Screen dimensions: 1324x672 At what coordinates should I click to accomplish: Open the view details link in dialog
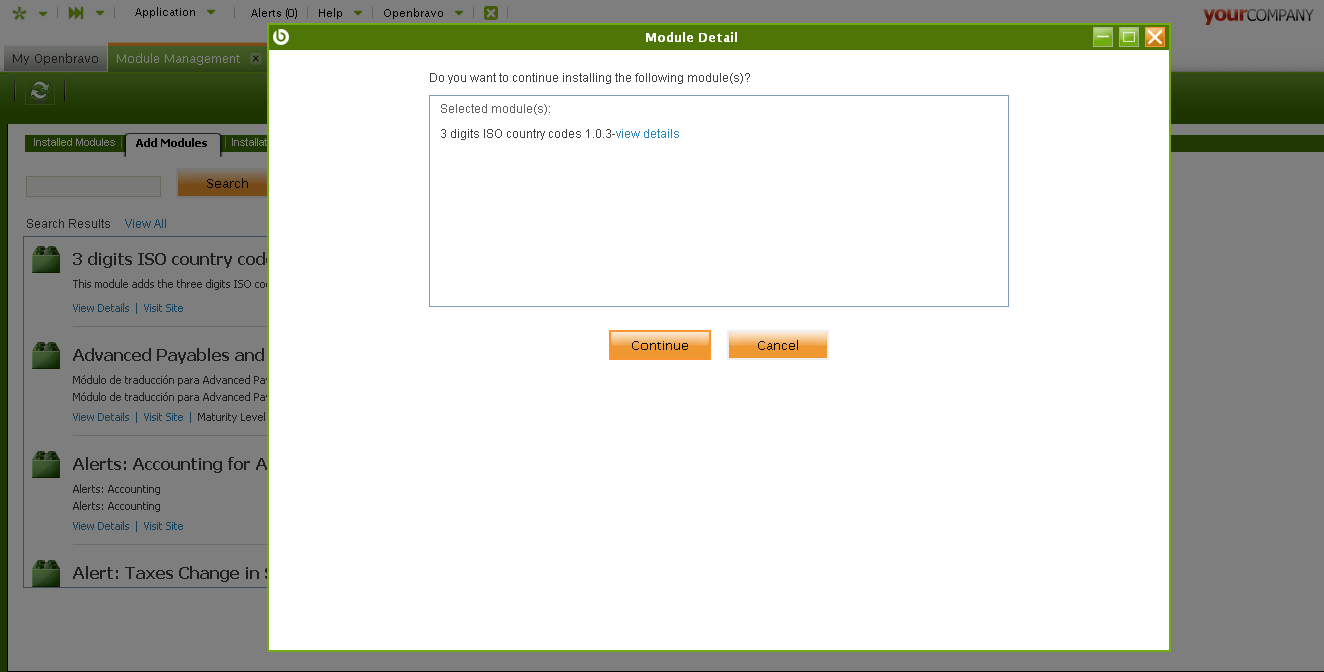(x=647, y=134)
